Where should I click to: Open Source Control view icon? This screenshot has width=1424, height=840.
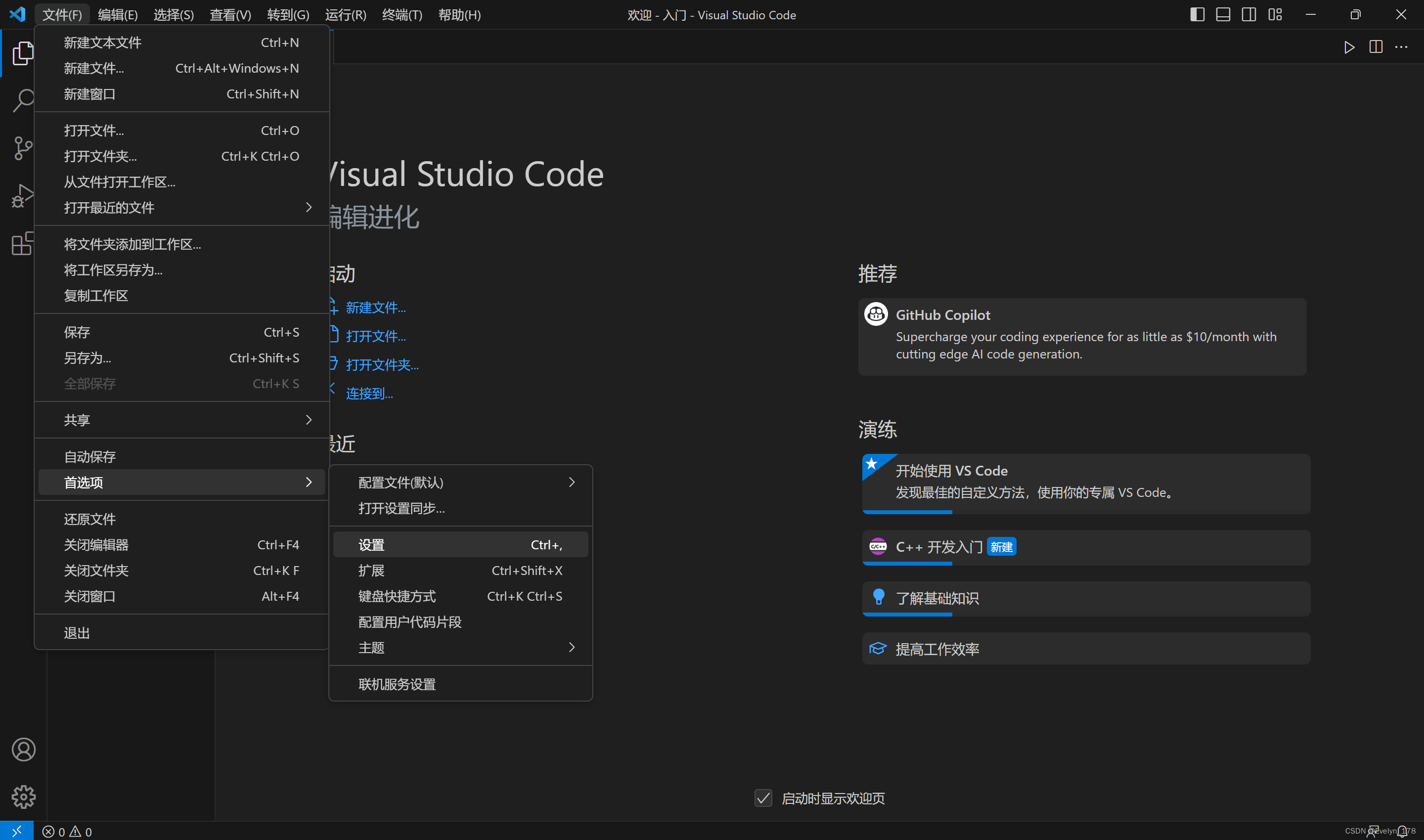coord(24,148)
